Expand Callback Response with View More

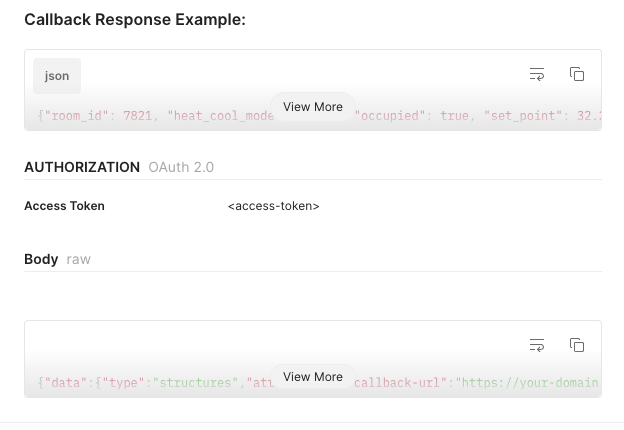pyautogui.click(x=313, y=107)
